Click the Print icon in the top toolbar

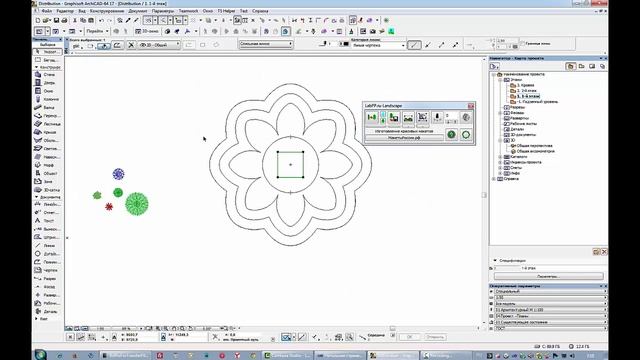(64, 20)
